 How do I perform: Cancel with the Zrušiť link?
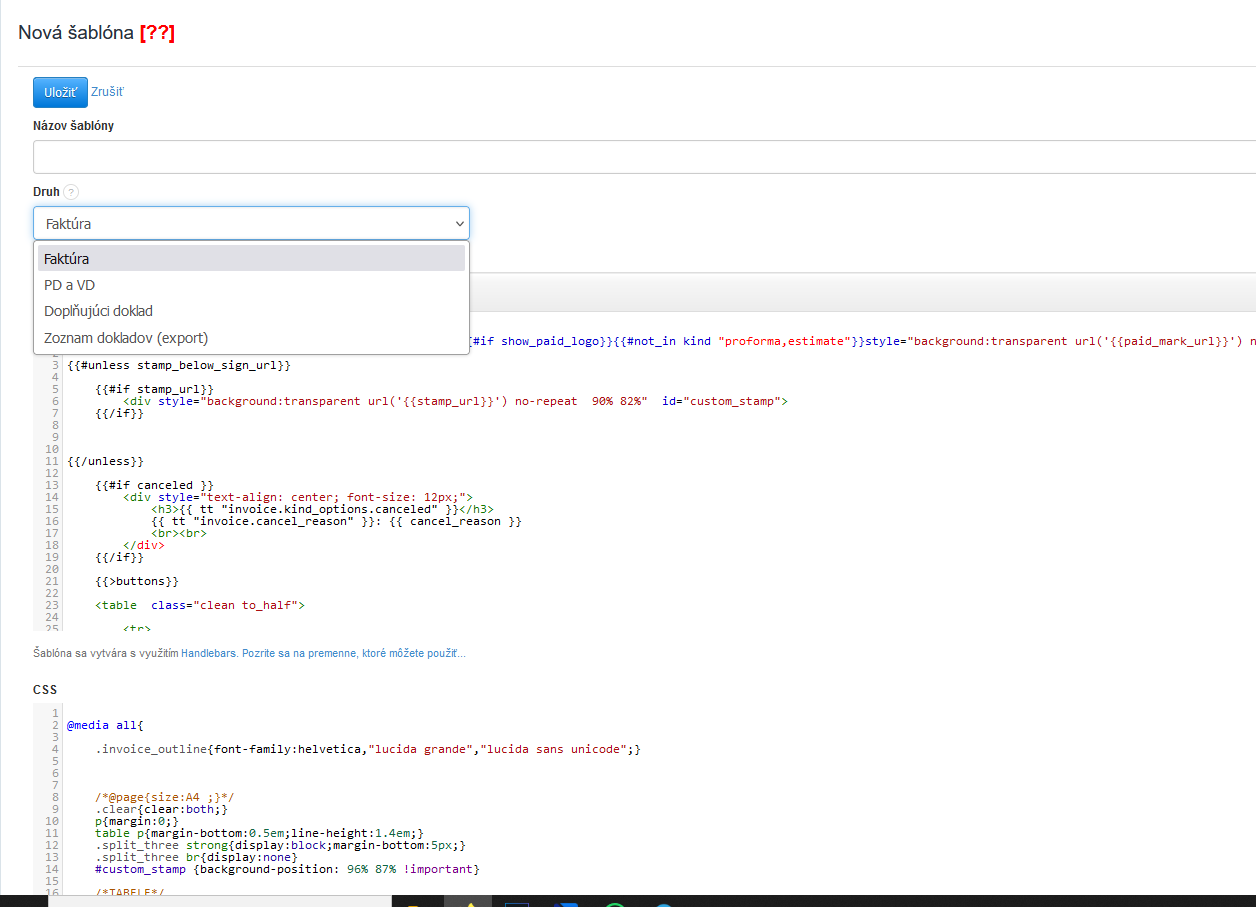click(x=107, y=92)
